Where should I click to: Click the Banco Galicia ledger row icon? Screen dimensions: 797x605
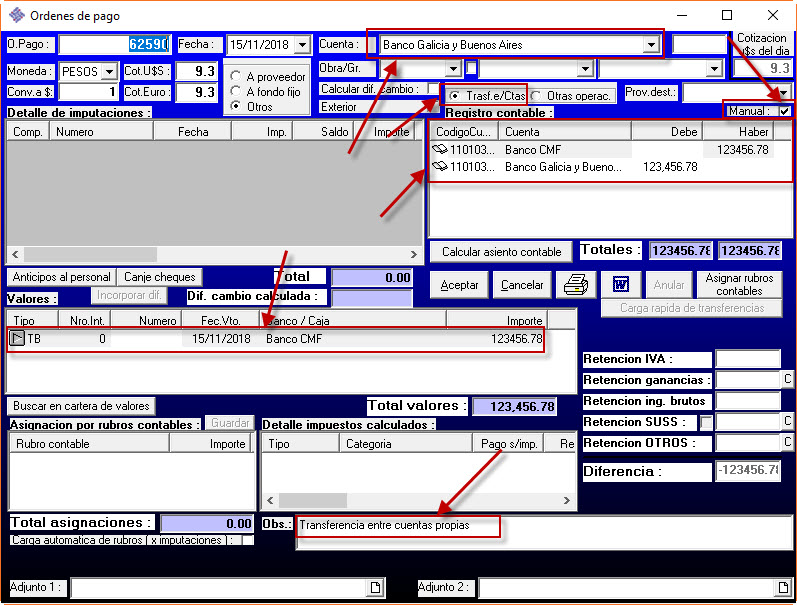click(439, 167)
